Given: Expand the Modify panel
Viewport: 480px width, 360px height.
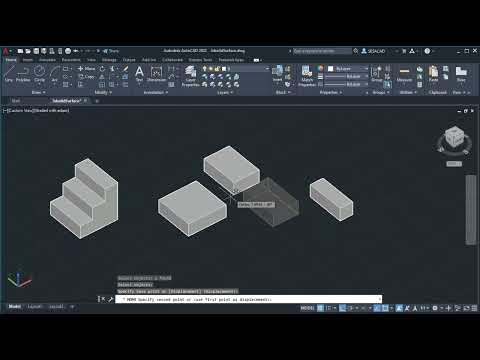Looking at the screenshot, I should 103,92.
